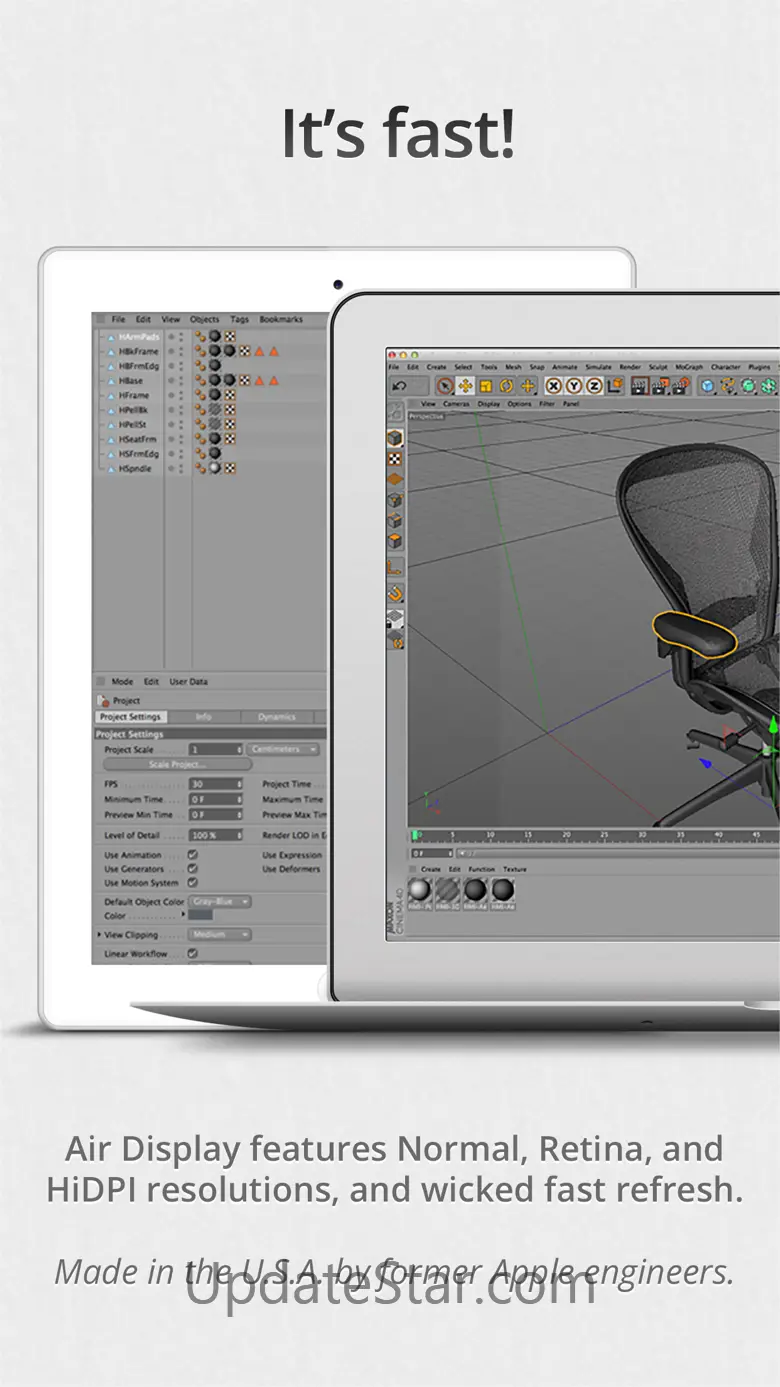
Task: Click the Color swatch in Project Settings
Action: tap(201, 915)
